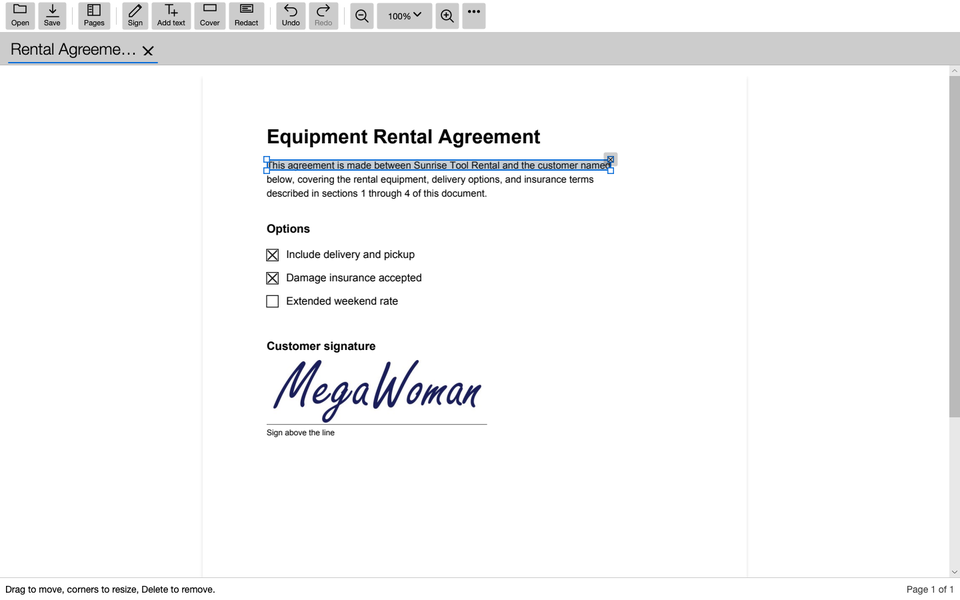Choose the Redact tool
Image resolution: width=960 pixels, height=600 pixels.
[x=246, y=15]
